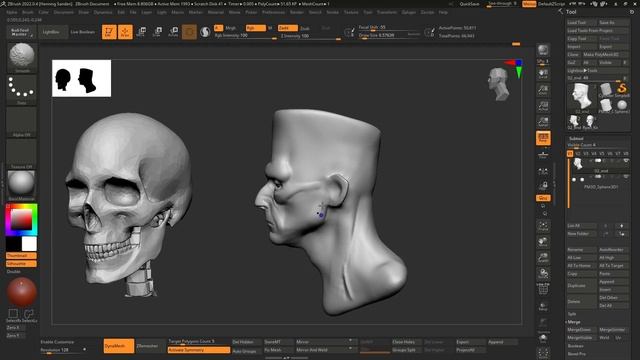Click the head camera navigation gizmo
The width and height of the screenshot is (640, 360).
tap(498, 84)
